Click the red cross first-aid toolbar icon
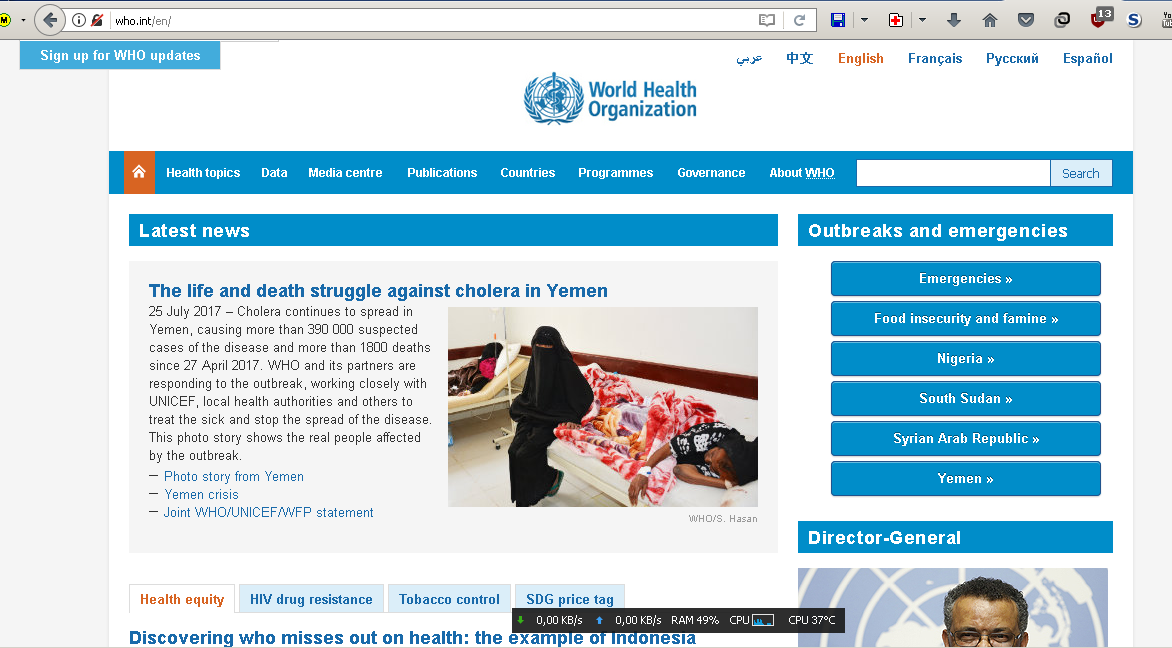The height and width of the screenshot is (648, 1172). [895, 20]
